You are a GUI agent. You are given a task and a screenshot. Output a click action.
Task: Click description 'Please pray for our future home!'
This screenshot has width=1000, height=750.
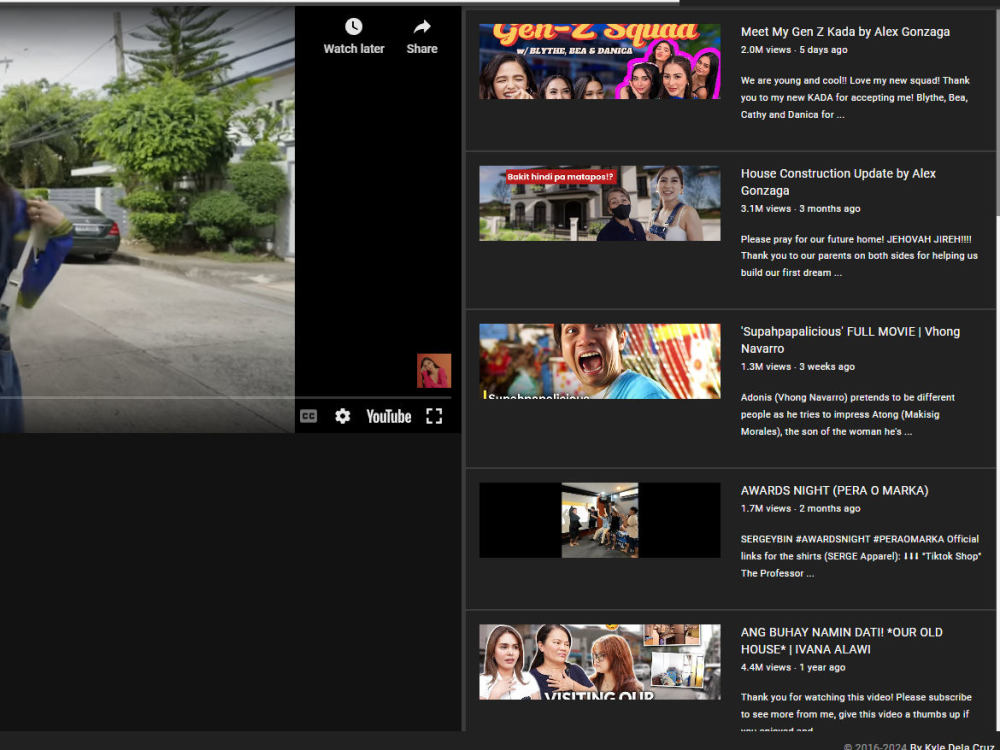tap(859, 256)
